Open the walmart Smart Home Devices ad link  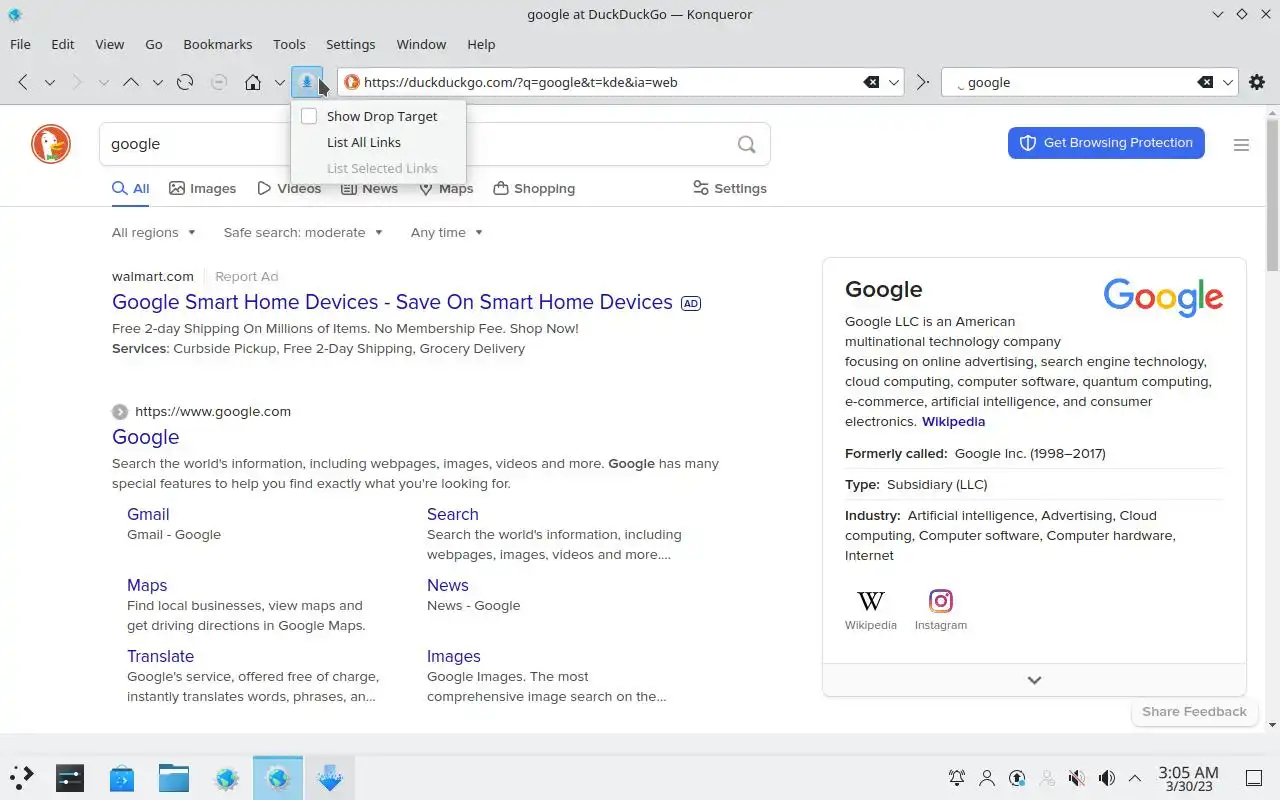tap(392, 302)
